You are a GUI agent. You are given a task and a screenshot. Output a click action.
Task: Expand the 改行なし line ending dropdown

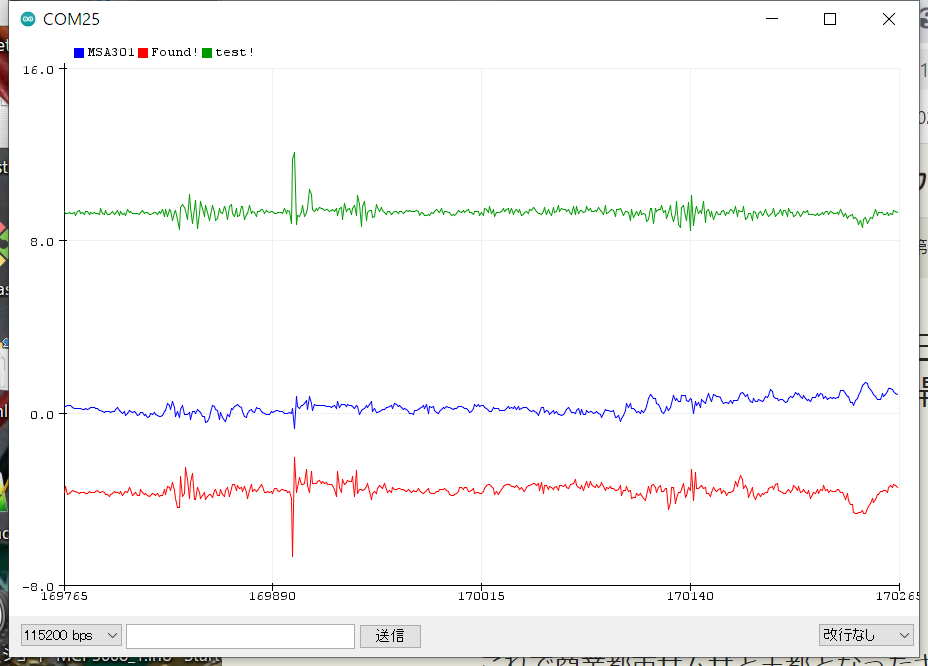[865, 636]
